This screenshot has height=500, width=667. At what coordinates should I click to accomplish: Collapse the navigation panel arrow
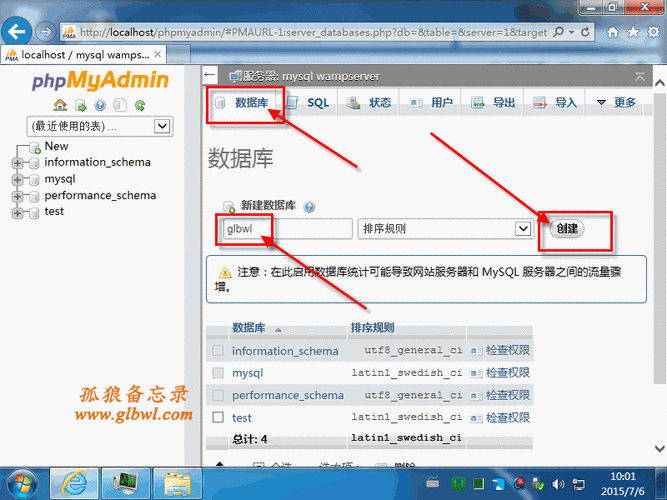[209, 75]
